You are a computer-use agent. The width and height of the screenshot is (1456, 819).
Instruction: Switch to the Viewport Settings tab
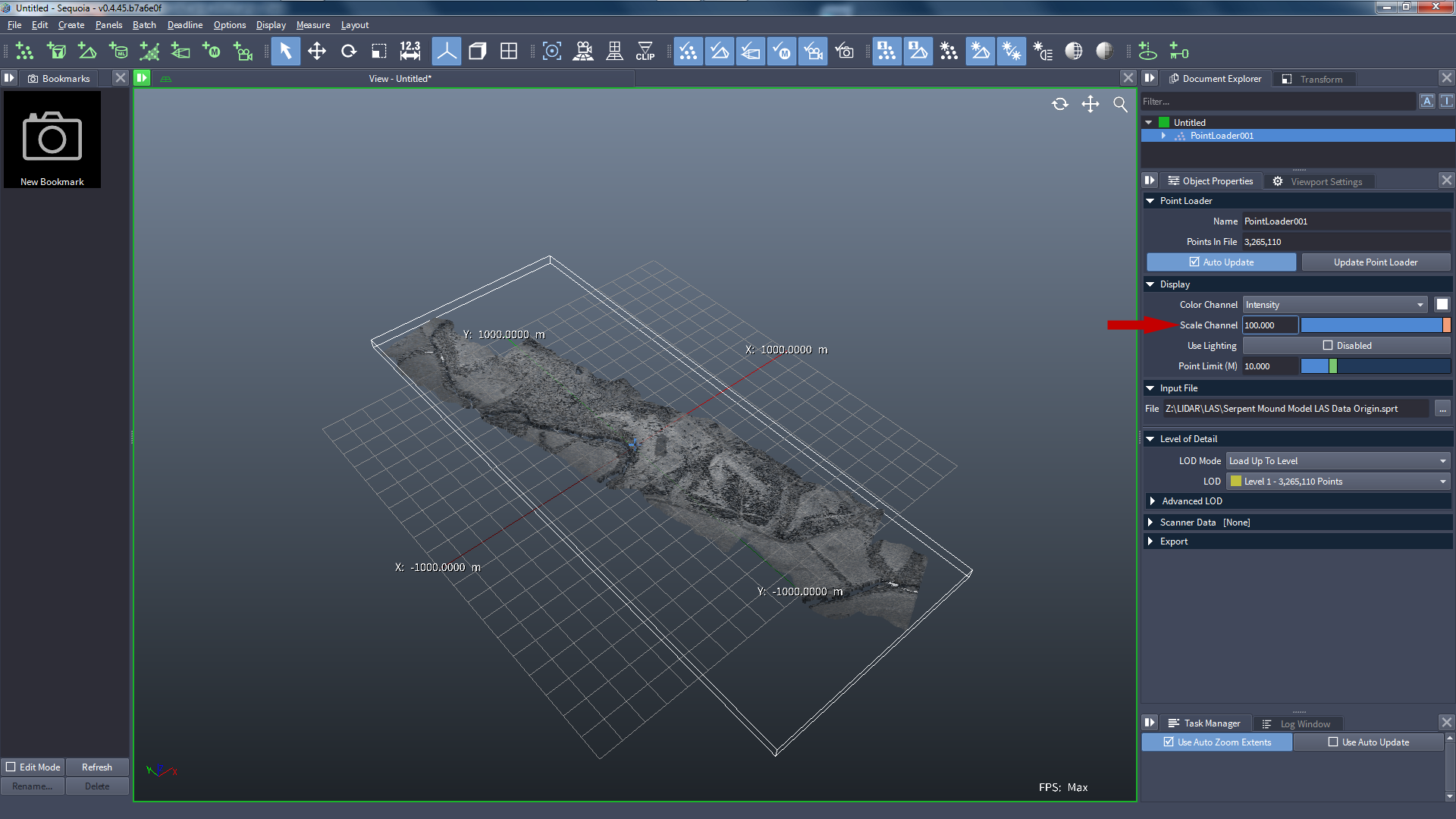[1319, 181]
